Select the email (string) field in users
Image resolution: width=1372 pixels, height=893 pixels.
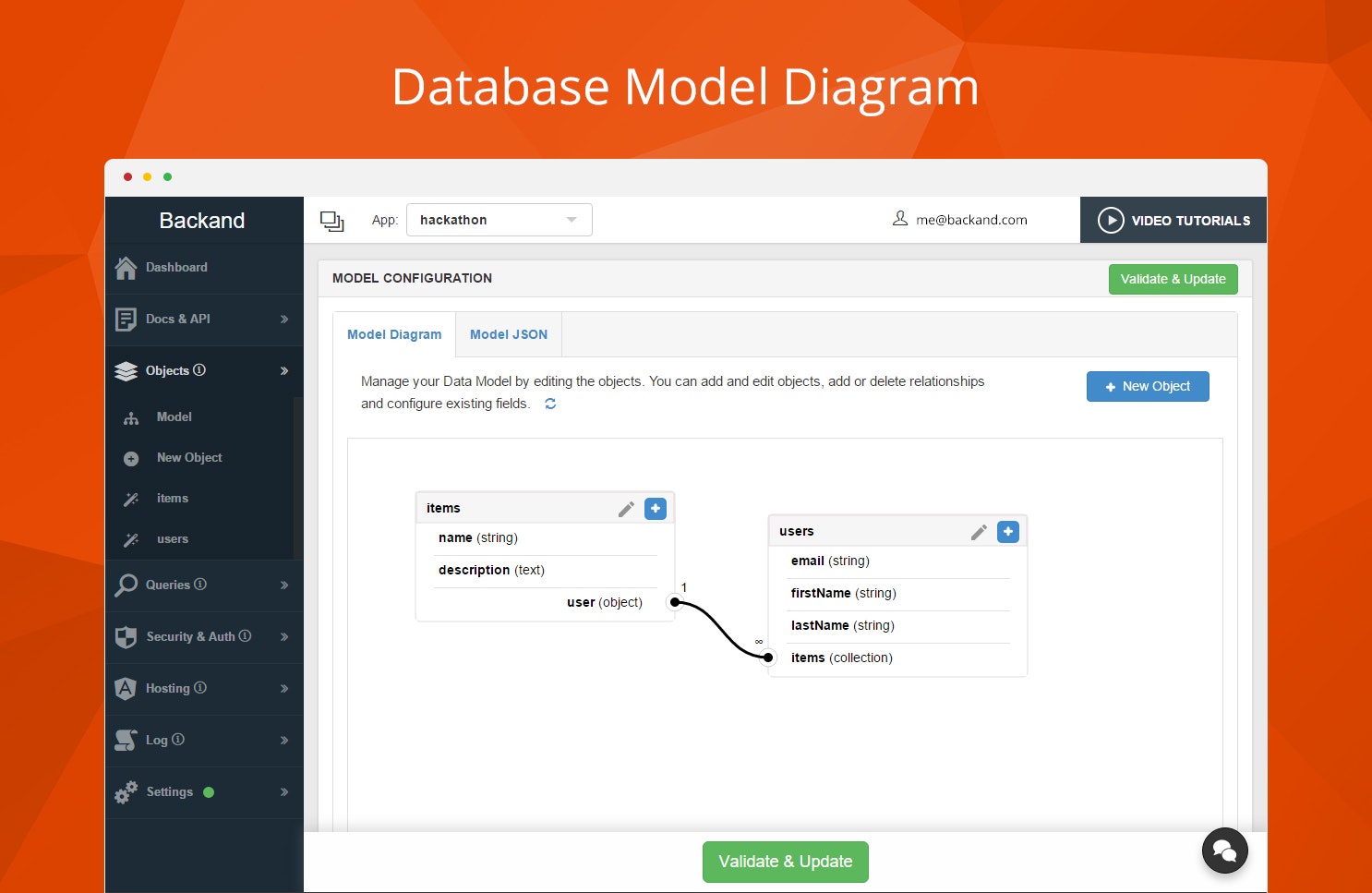pyautogui.click(x=830, y=561)
